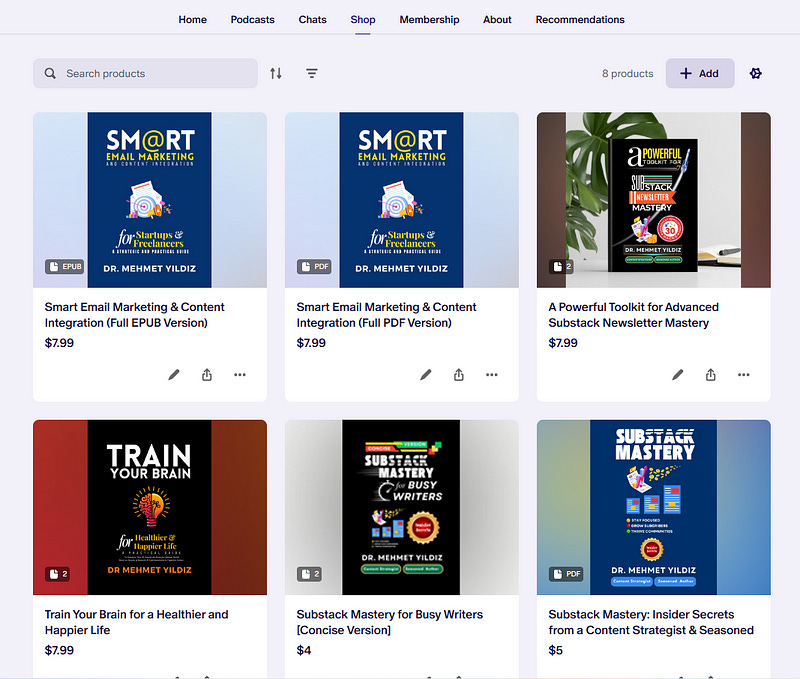Click PDF badge on Smart Email cover
800x679 pixels.
[314, 266]
